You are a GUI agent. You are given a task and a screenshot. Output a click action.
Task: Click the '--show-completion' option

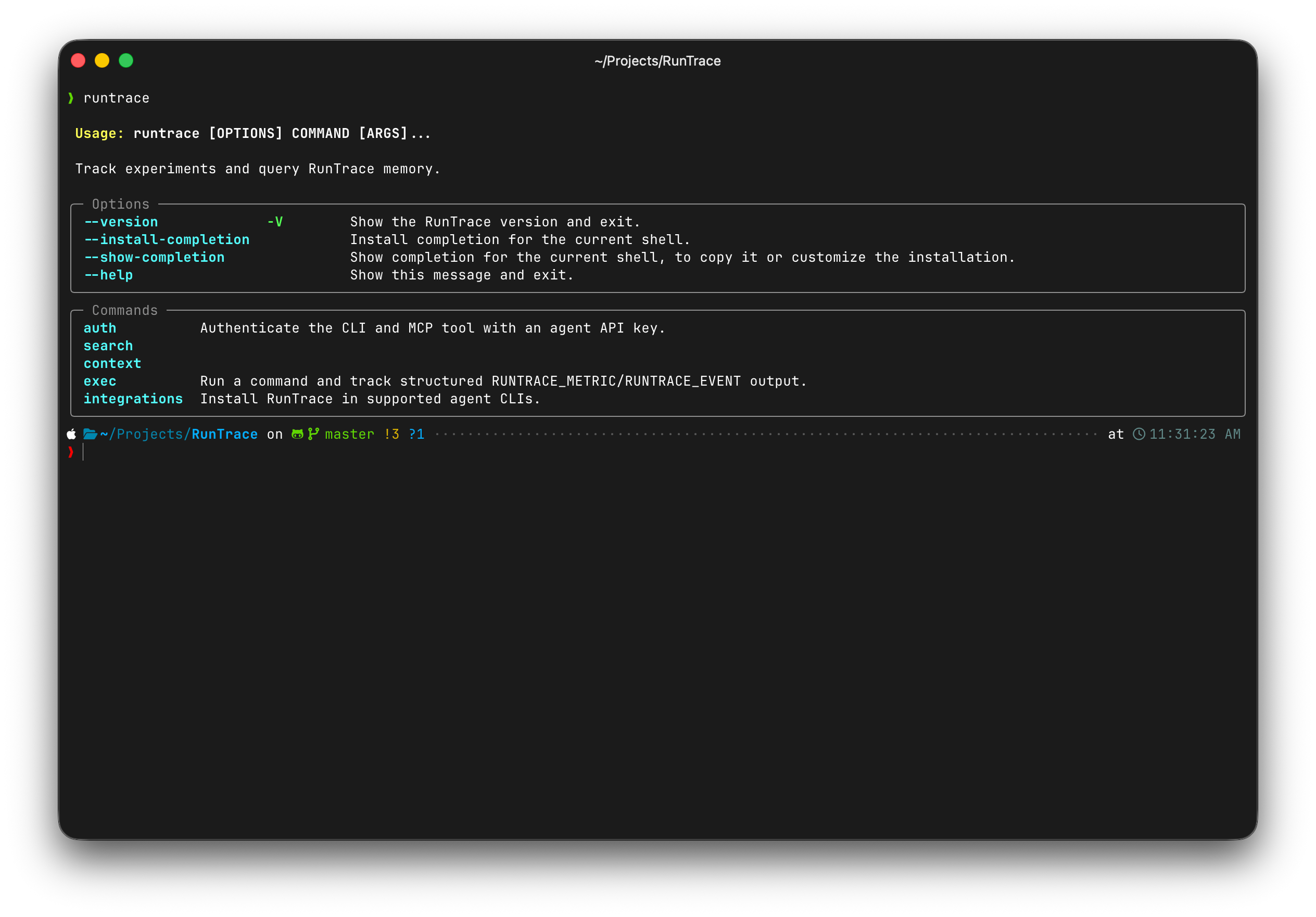click(x=154, y=257)
